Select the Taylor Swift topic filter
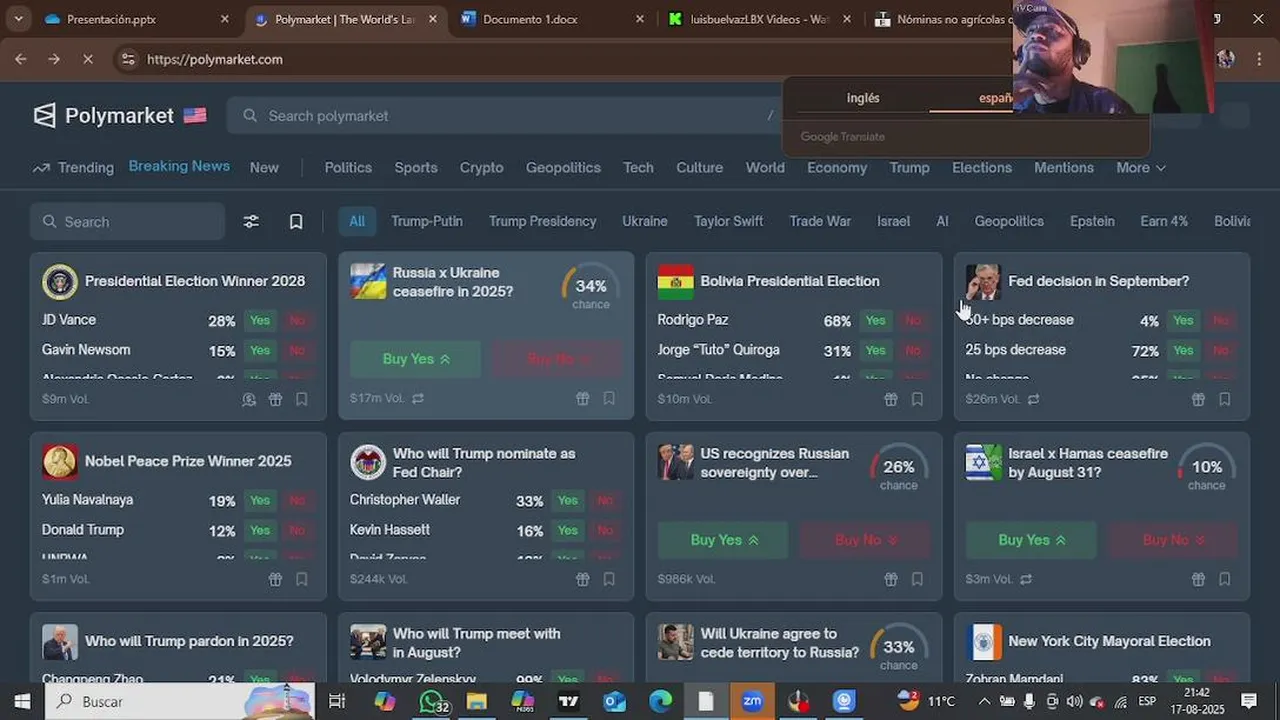This screenshot has width=1280, height=720. point(729,222)
